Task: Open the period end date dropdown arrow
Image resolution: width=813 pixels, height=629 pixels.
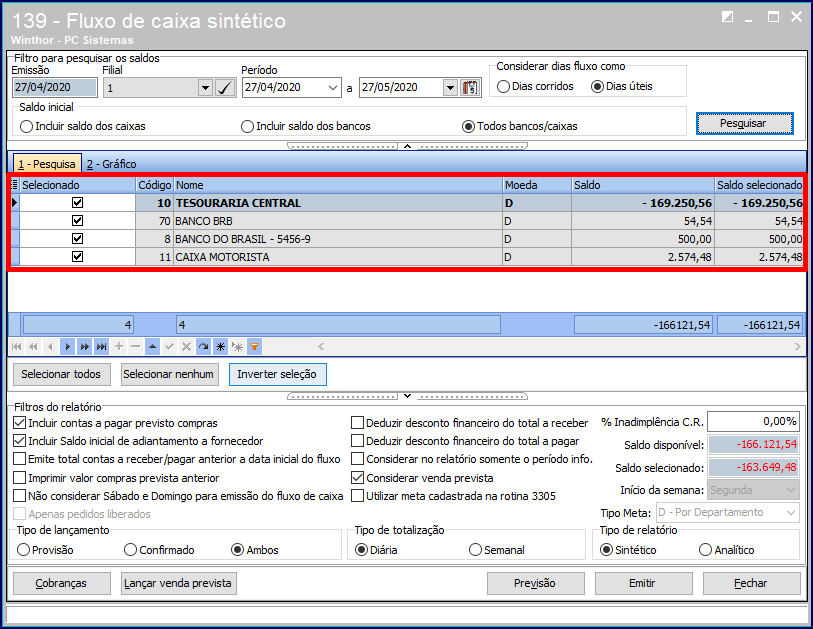Action: [x=450, y=88]
